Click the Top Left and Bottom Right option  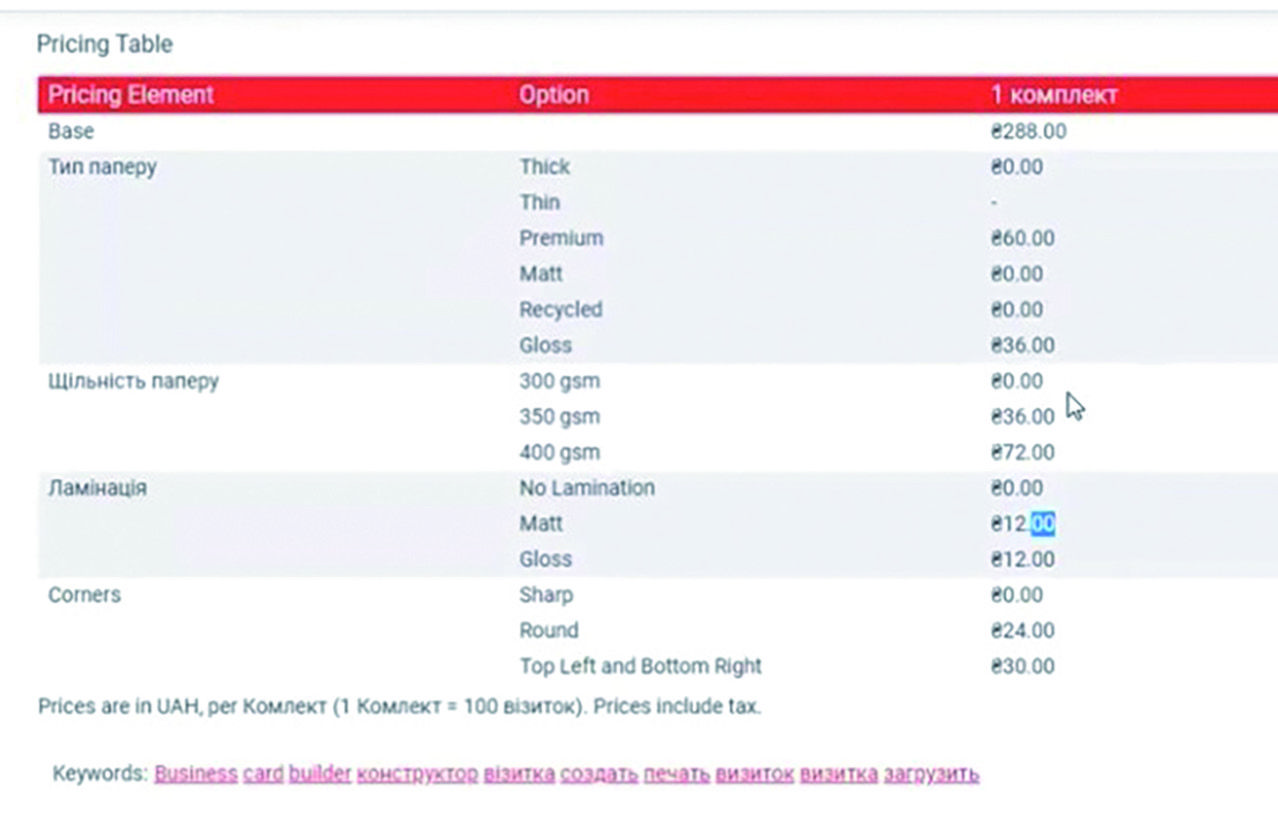point(640,666)
